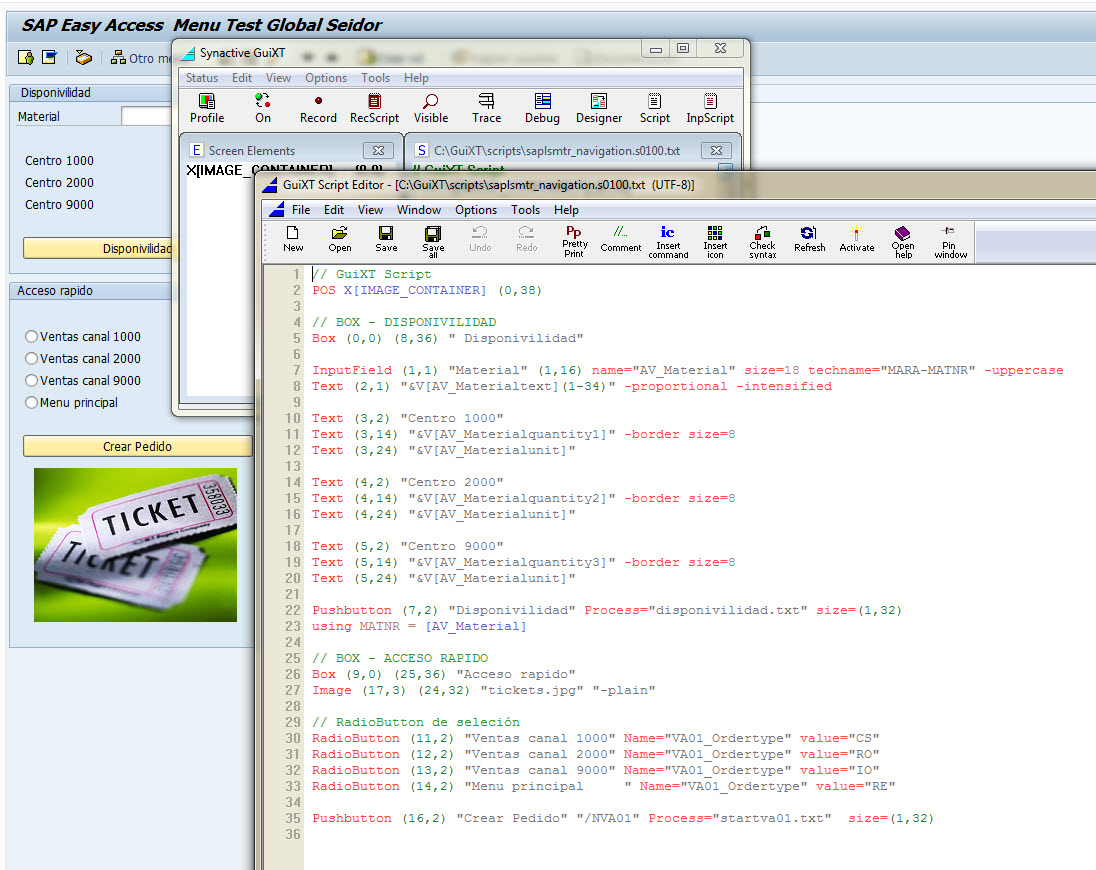This screenshot has height=870, width=1096.
Task: Click the SAP toolbar pencil-folder icon
Action: pyautogui.click(x=84, y=57)
